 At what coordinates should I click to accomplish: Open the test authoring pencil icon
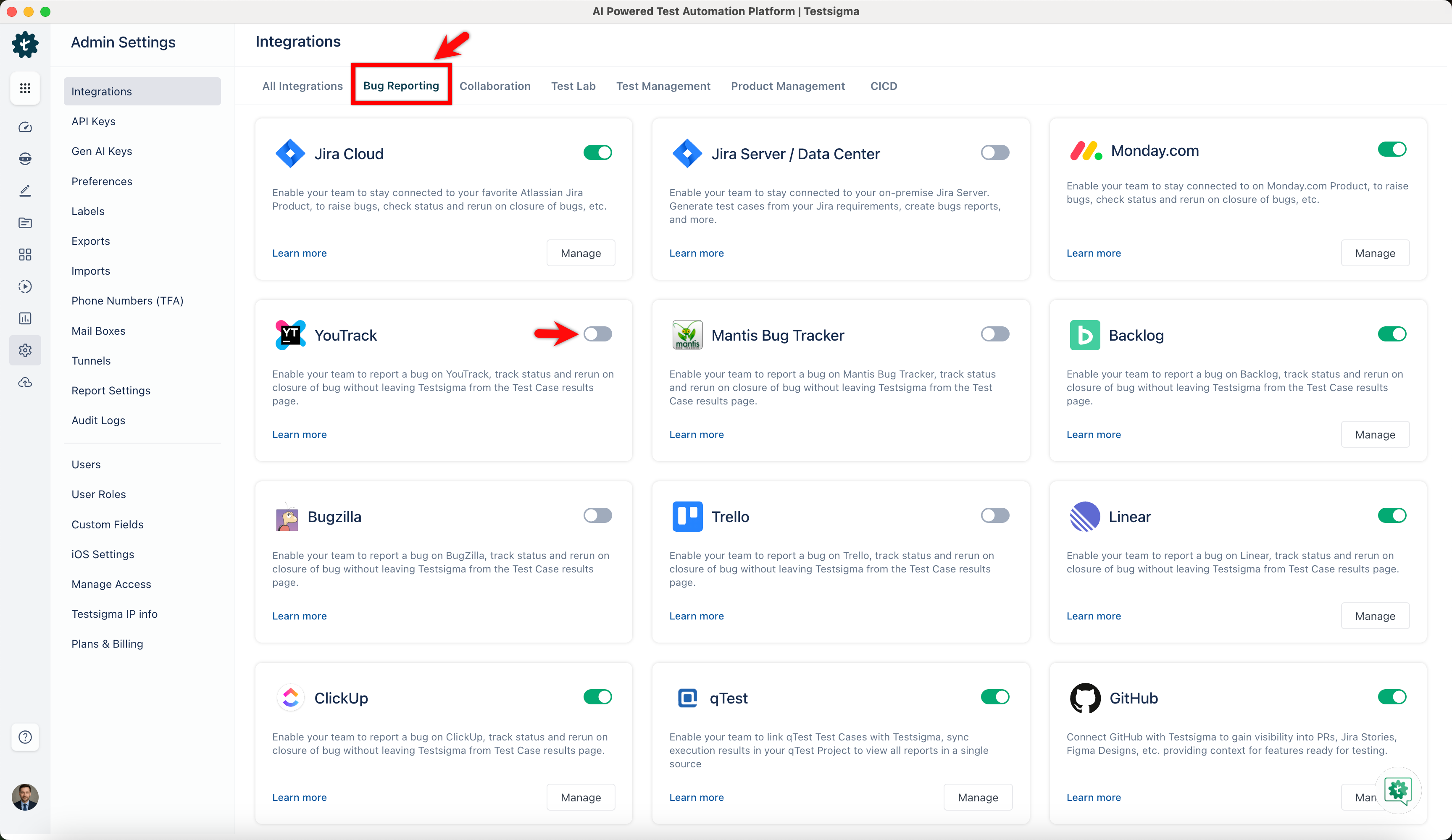click(25, 191)
